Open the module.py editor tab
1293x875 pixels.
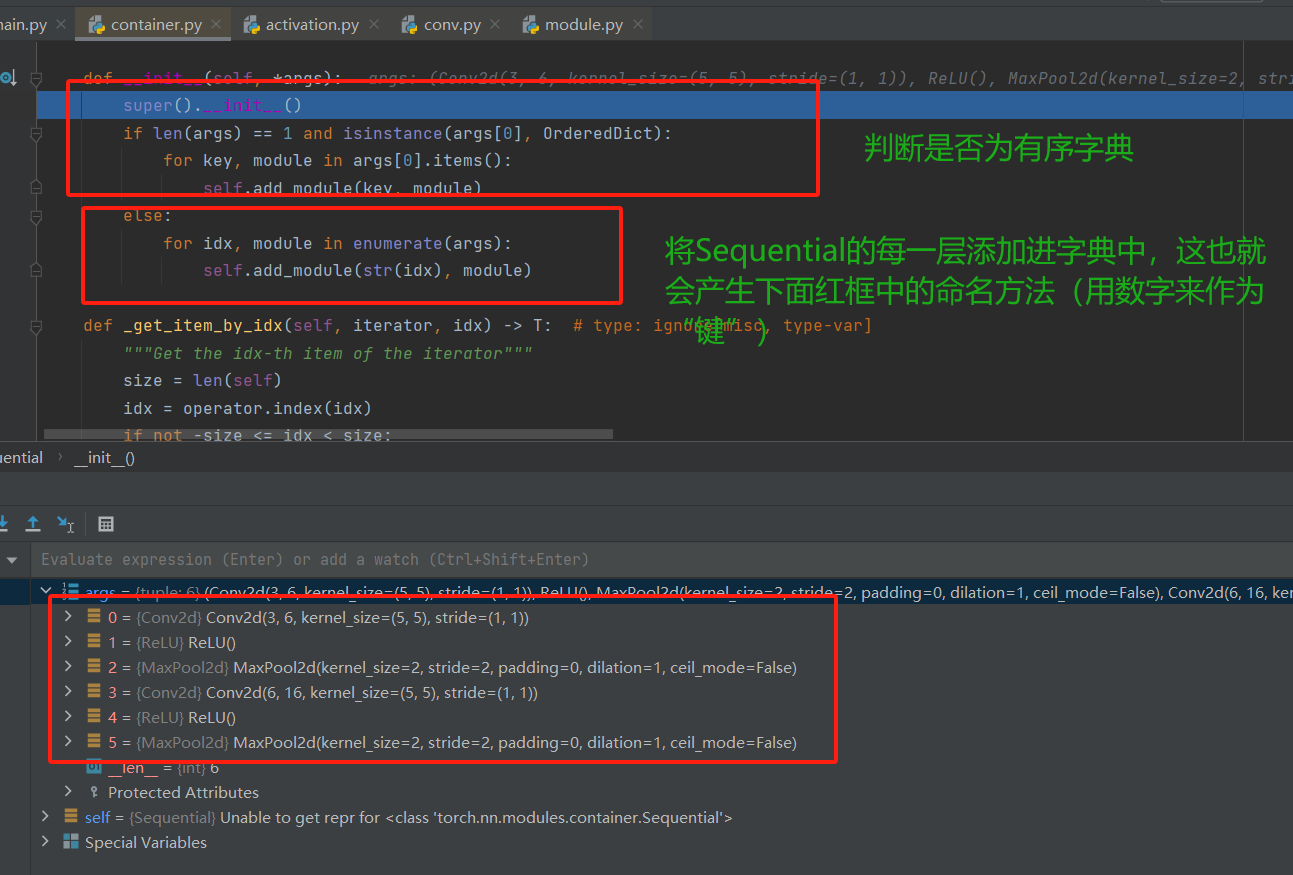[583, 25]
